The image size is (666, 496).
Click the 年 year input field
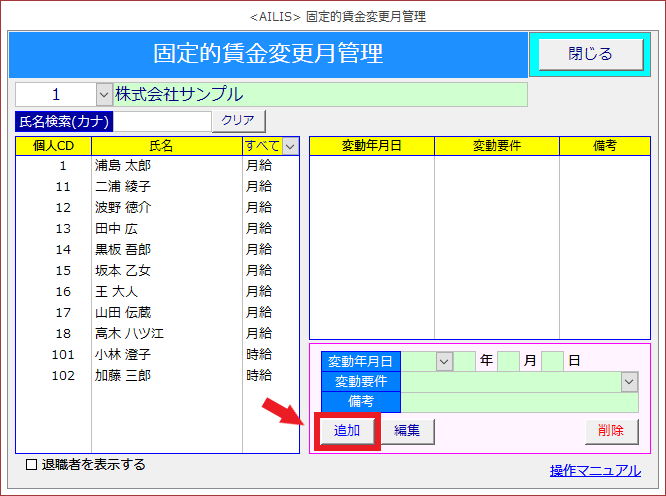point(465,361)
